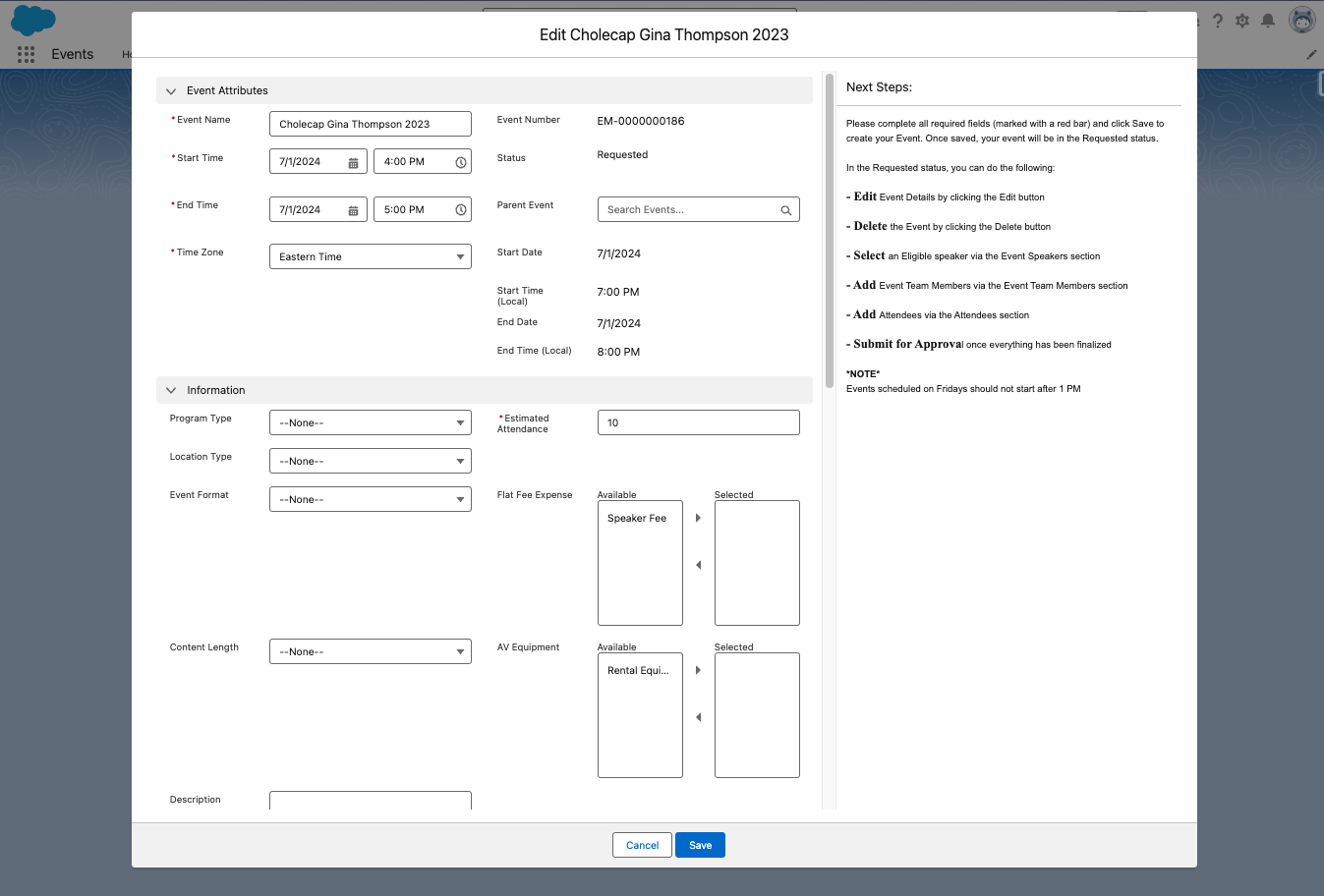The width and height of the screenshot is (1324, 896).
Task: Collapse the Event Attributes section
Action: pos(171,91)
